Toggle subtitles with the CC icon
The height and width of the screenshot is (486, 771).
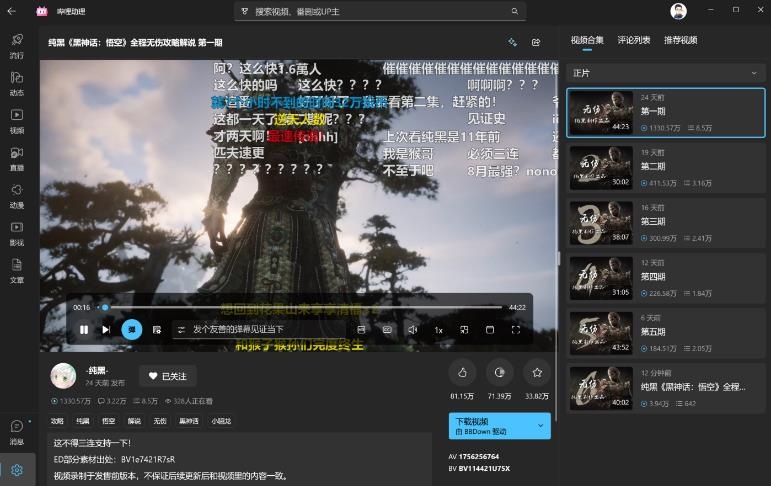click(x=387, y=330)
